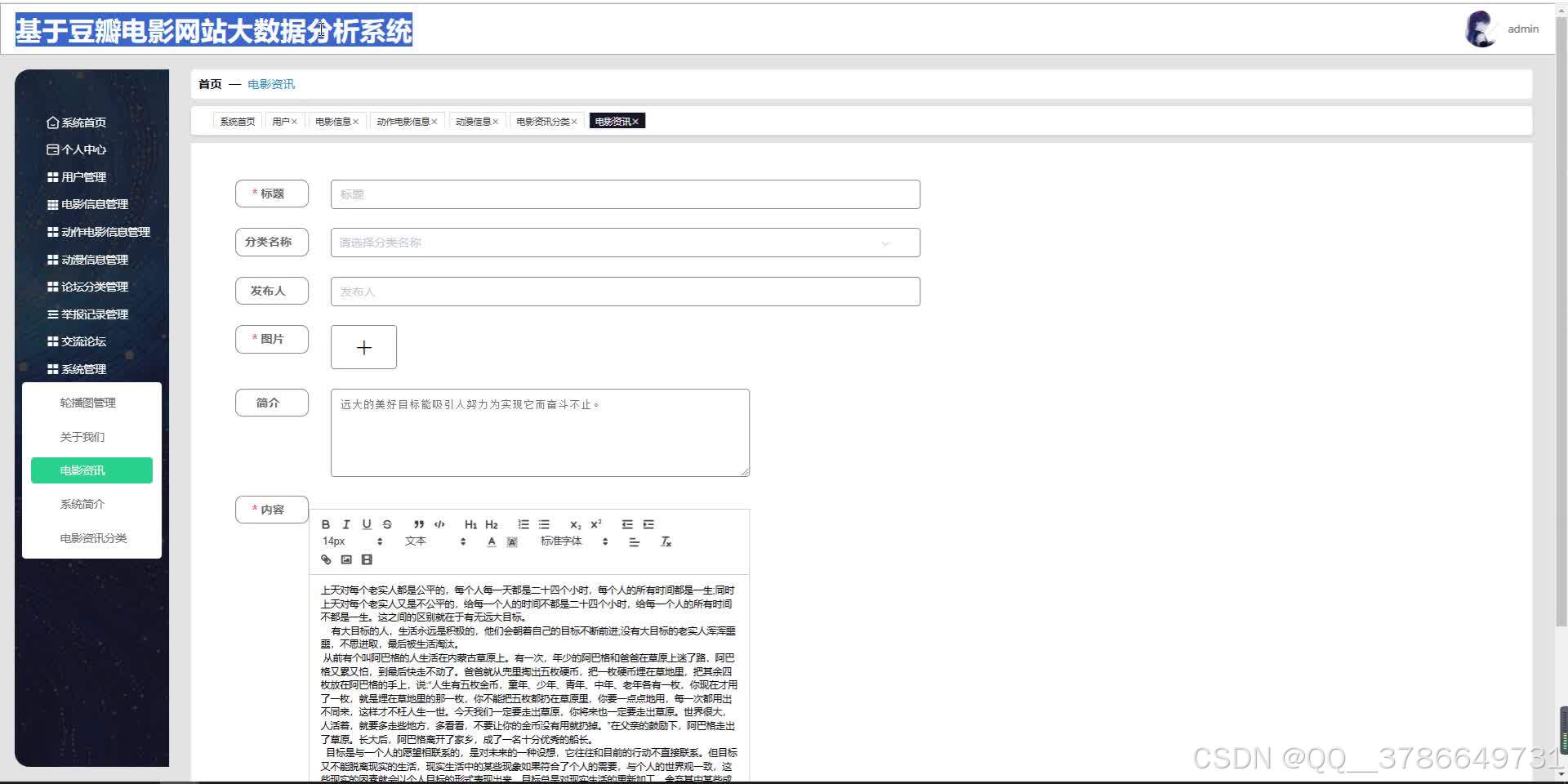This screenshot has height=784, width=1568.
Task: Insert a blockquote in content editor
Action: click(x=419, y=524)
